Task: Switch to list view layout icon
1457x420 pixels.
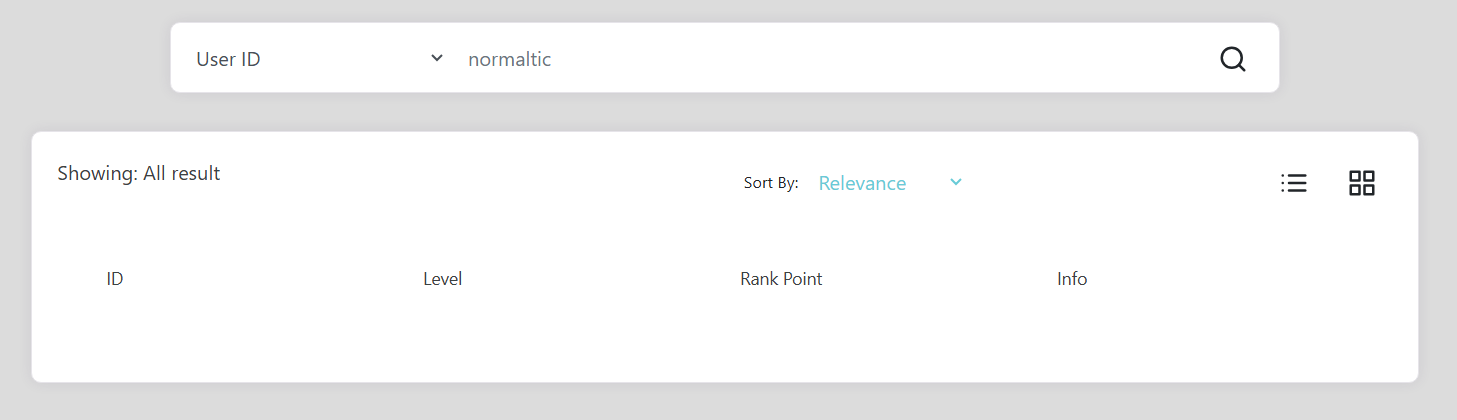Action: pos(1294,183)
